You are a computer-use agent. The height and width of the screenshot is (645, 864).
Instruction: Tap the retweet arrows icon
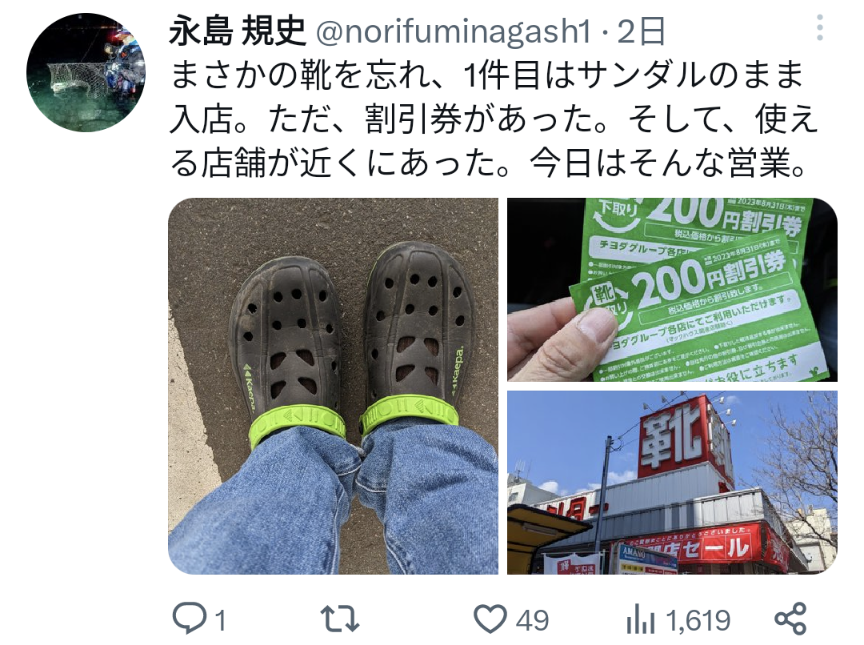point(339,619)
